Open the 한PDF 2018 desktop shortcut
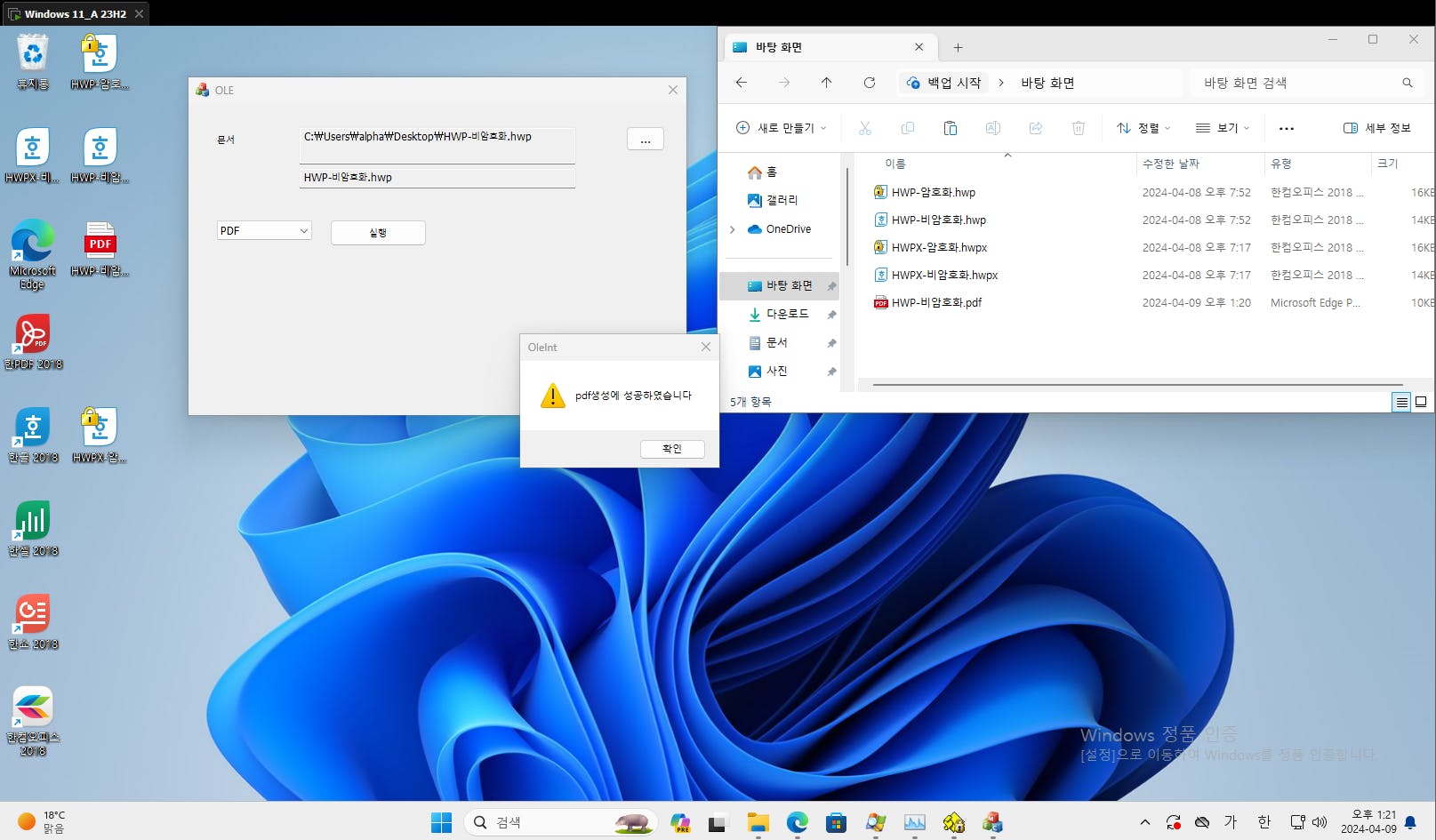Image resolution: width=1436 pixels, height=840 pixels. [33, 341]
